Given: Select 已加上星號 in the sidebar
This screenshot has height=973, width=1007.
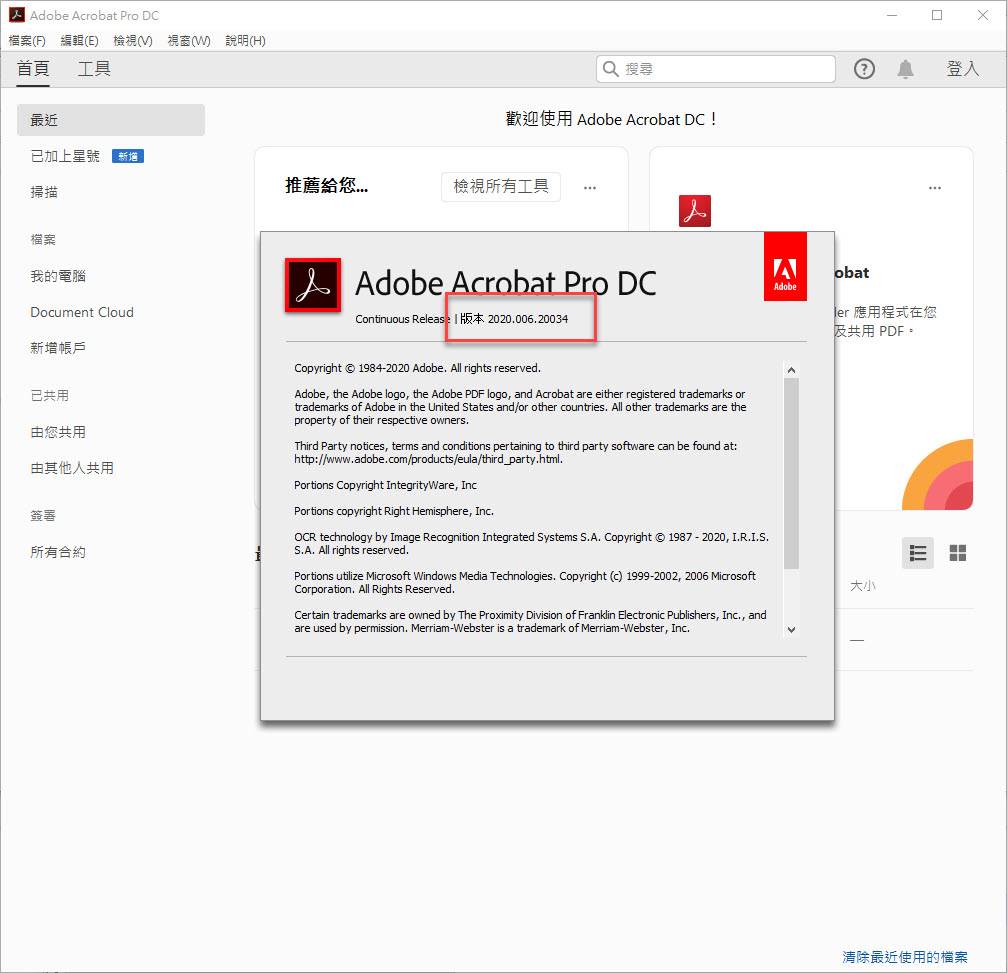Looking at the screenshot, I should 65,156.
